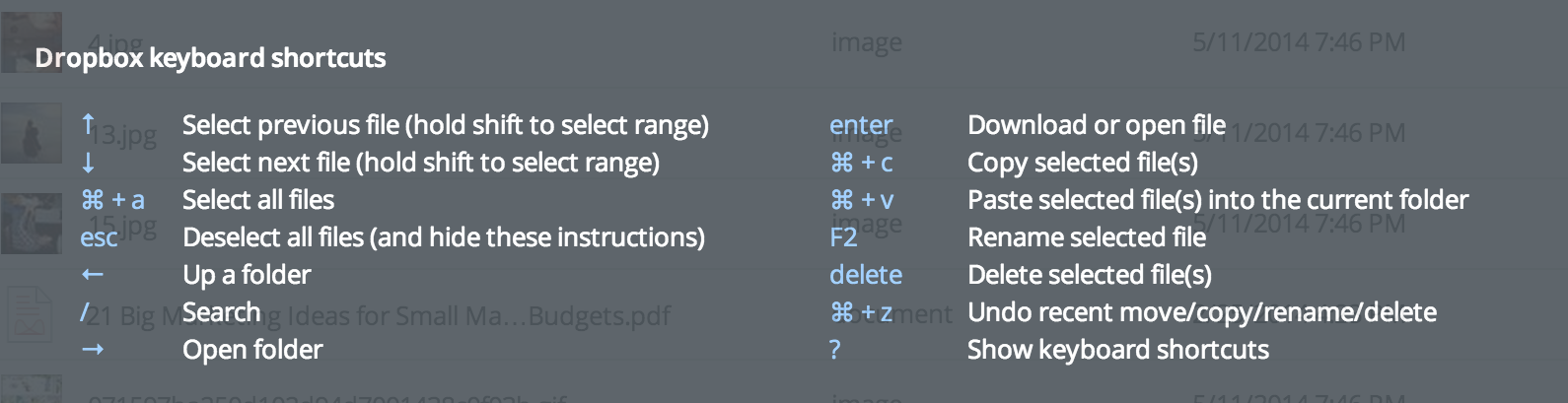Select the dimmed 13.jpg image thumbnail
The height and width of the screenshot is (403, 1568).
tap(31, 132)
